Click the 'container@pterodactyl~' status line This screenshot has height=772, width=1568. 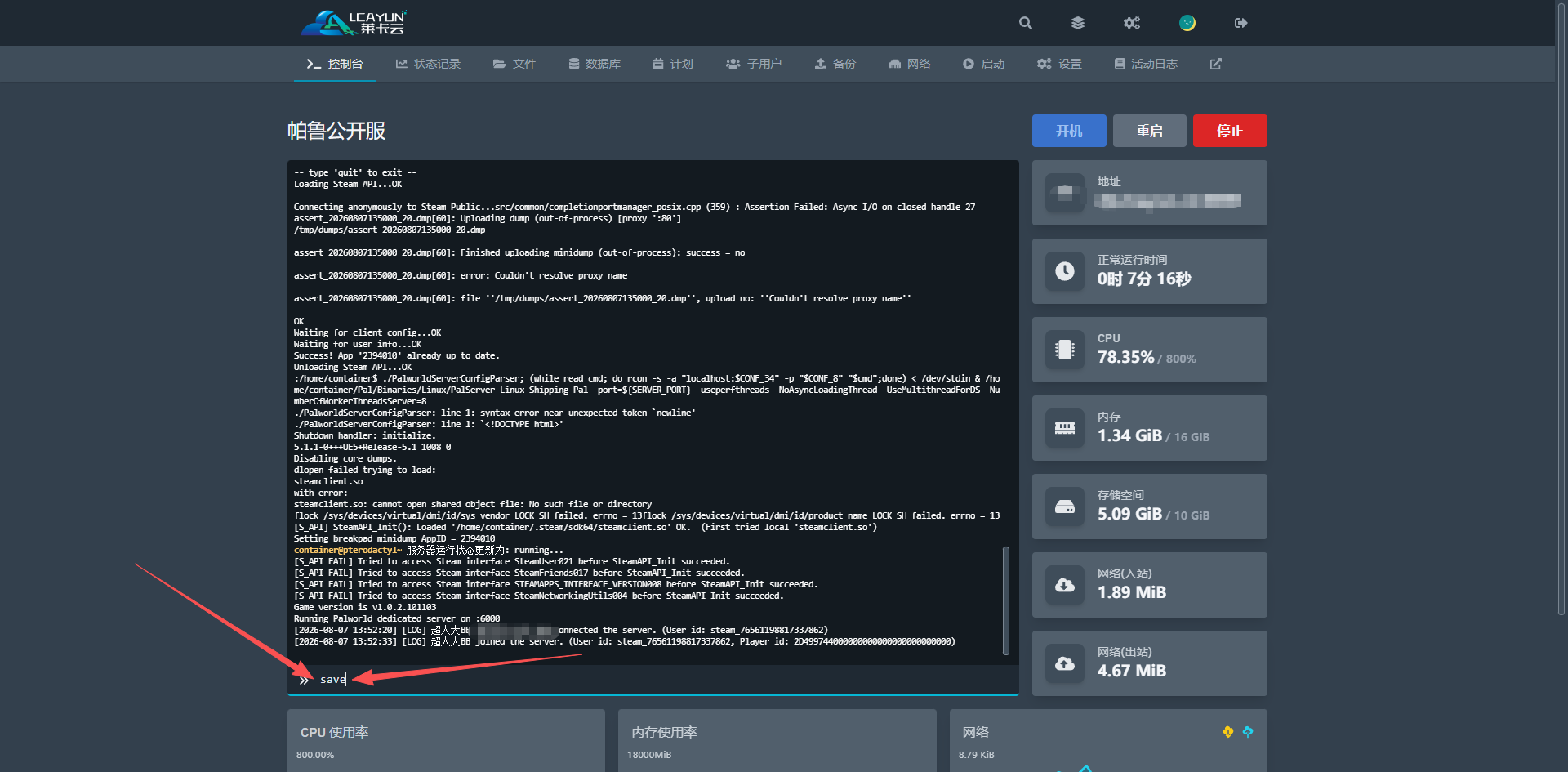point(429,550)
